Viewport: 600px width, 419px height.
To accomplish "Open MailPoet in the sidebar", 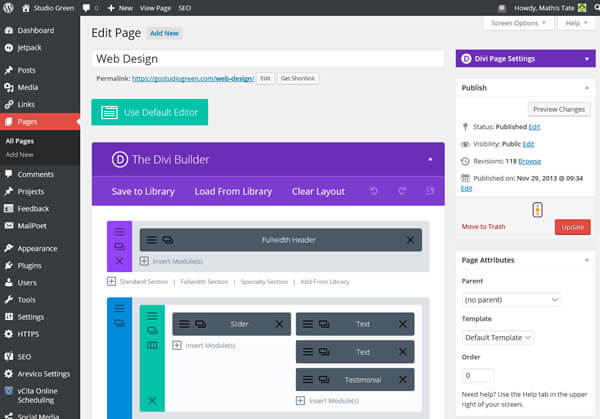I will (x=32, y=226).
